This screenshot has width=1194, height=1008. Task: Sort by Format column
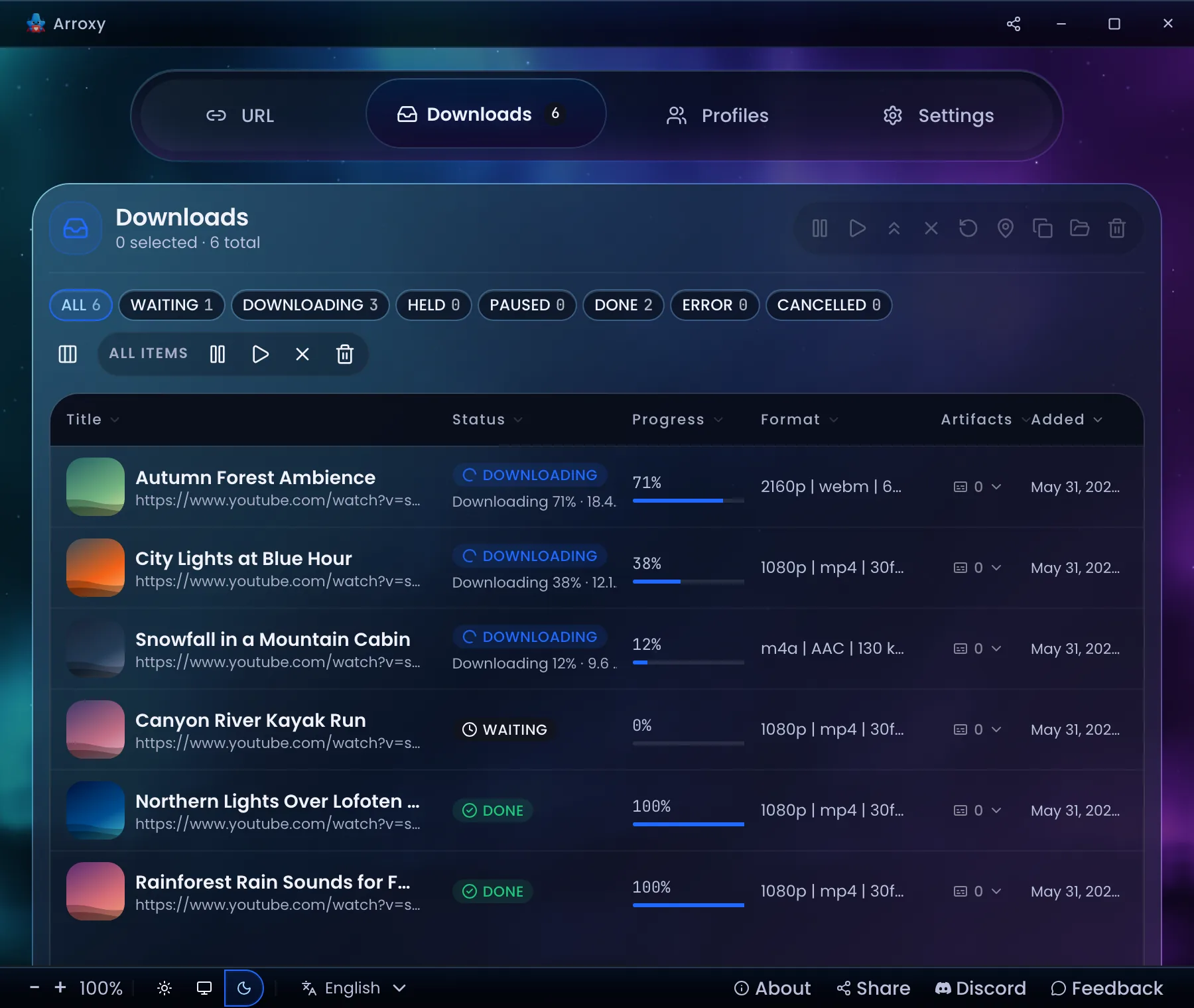(x=799, y=420)
